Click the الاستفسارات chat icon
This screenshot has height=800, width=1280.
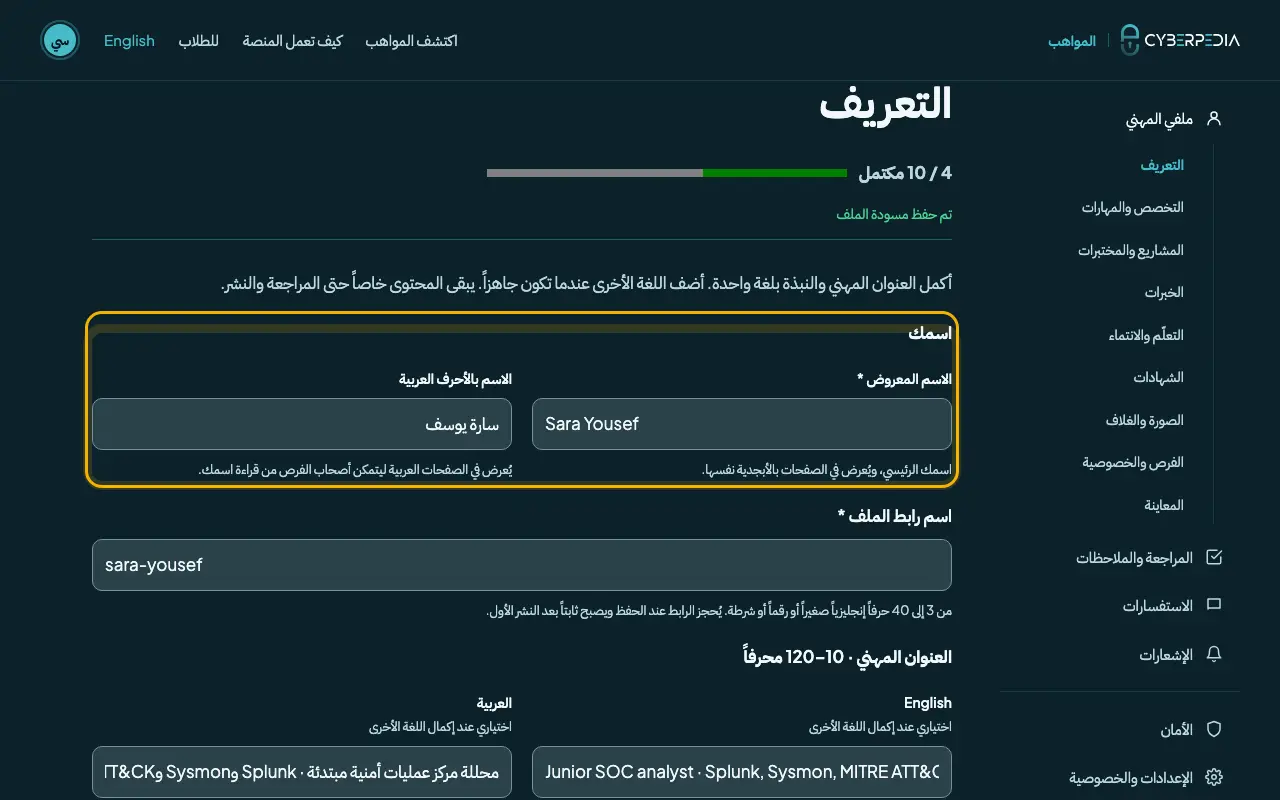coord(1214,605)
